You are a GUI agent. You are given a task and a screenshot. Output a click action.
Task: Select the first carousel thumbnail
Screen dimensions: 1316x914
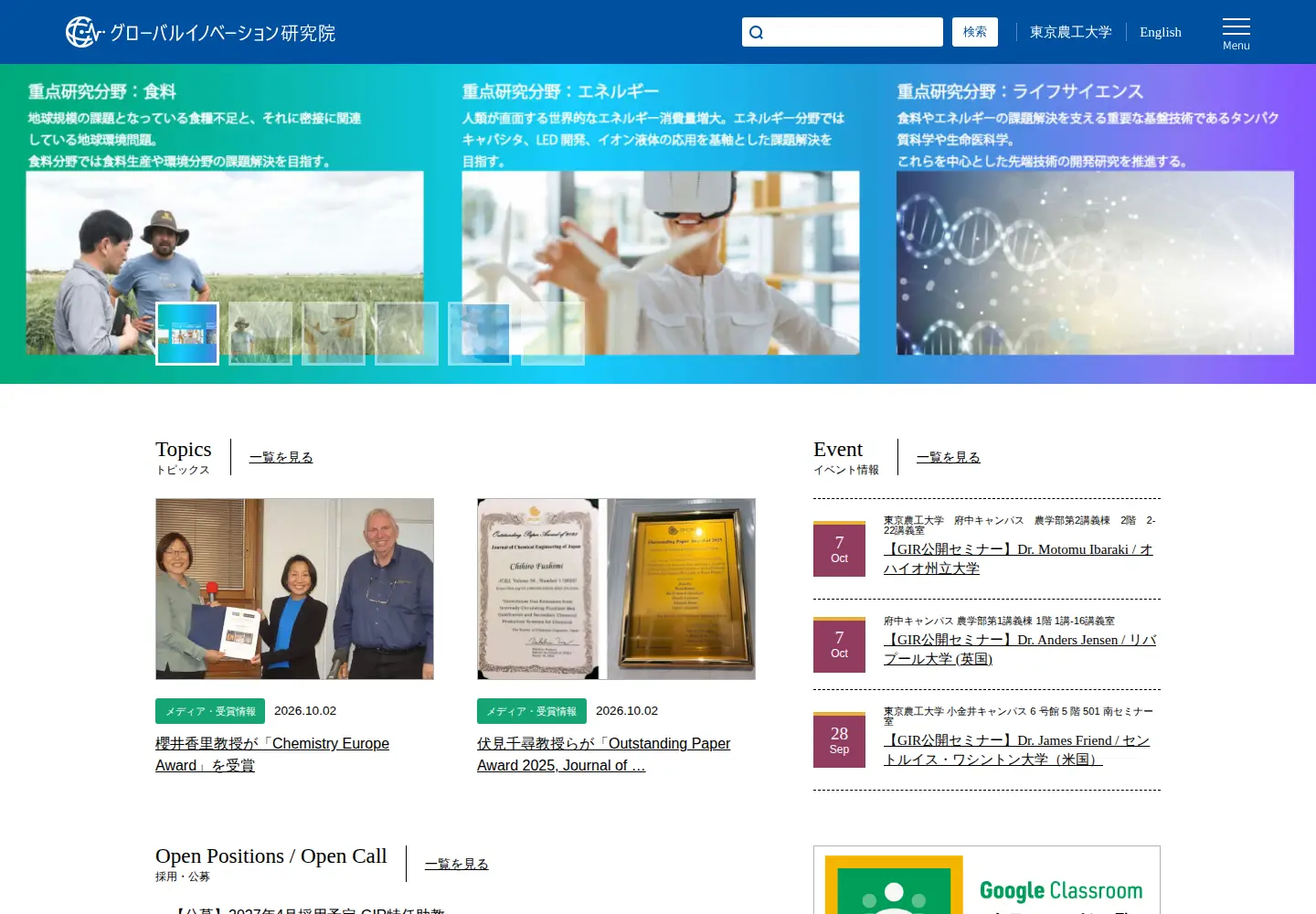point(187,334)
